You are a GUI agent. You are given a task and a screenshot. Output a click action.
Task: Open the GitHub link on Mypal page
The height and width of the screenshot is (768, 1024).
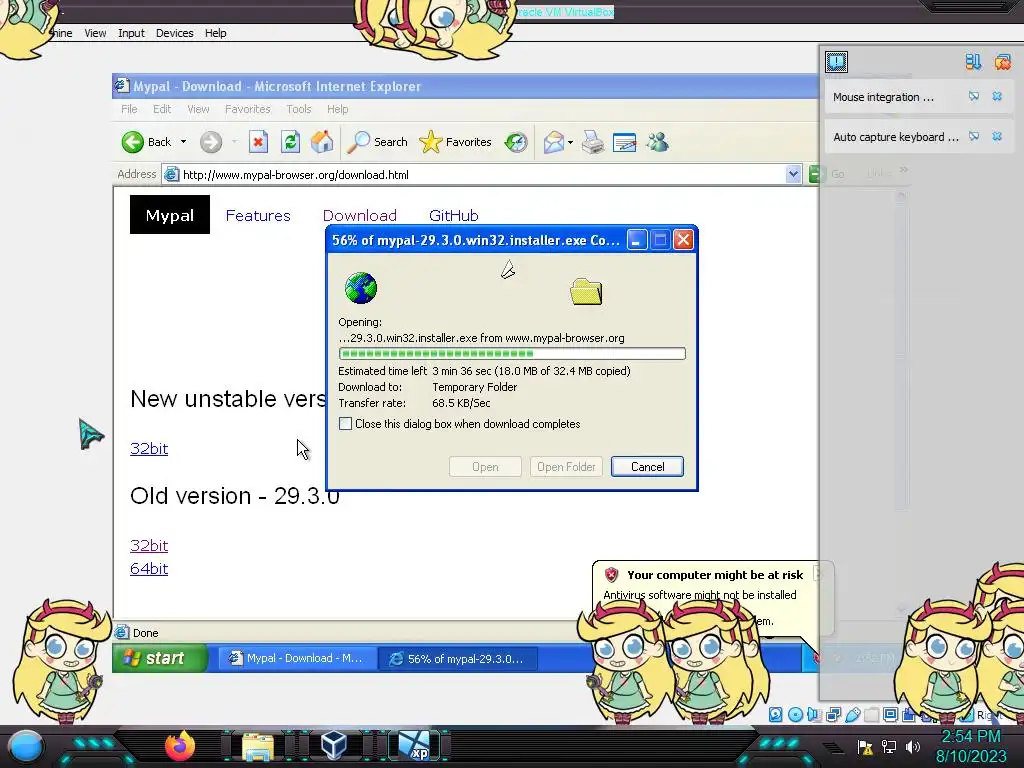(454, 216)
